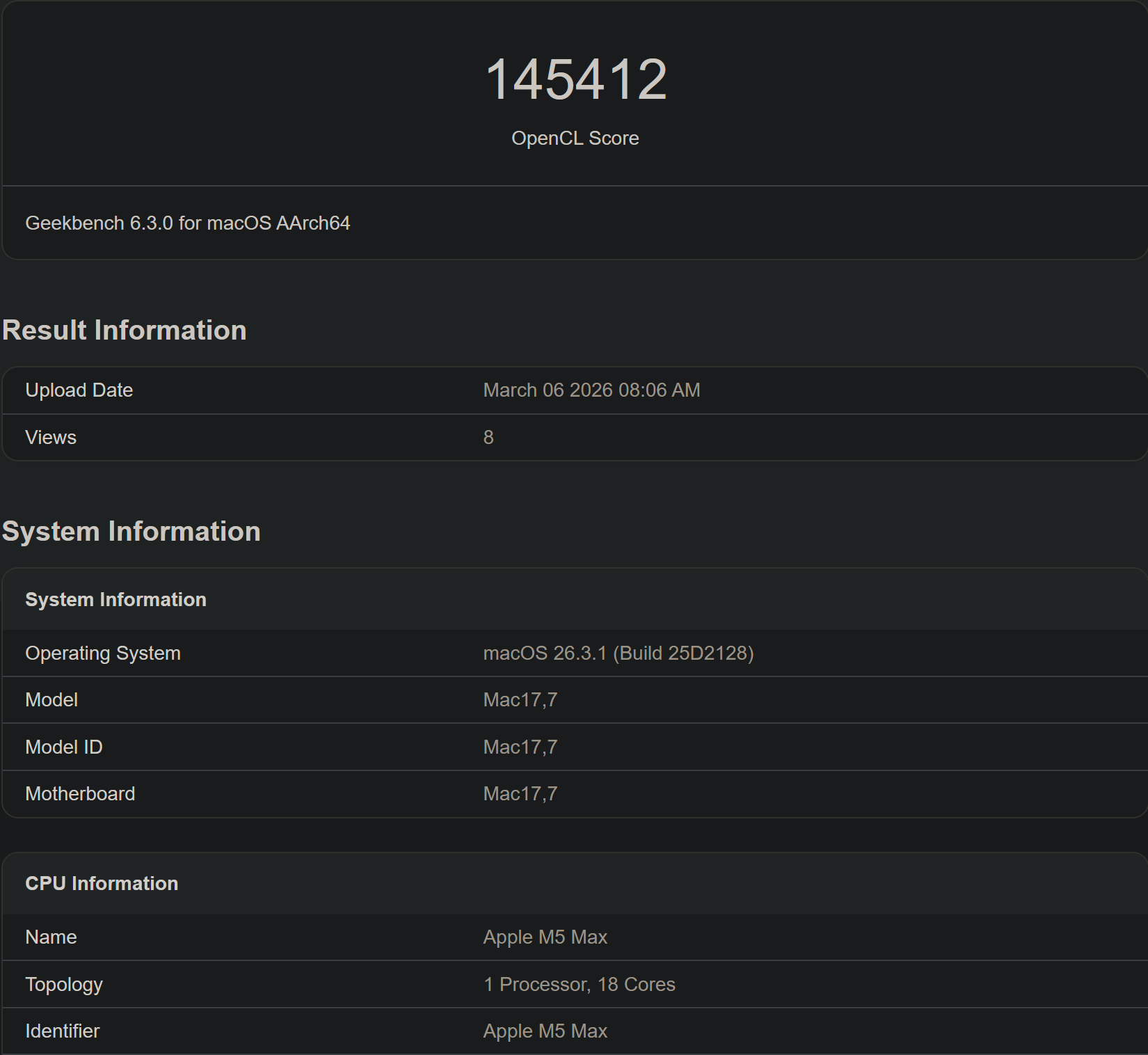The image size is (1148, 1055).
Task: Select the March 06 2026 08:06 AM value
Action: coord(591,390)
